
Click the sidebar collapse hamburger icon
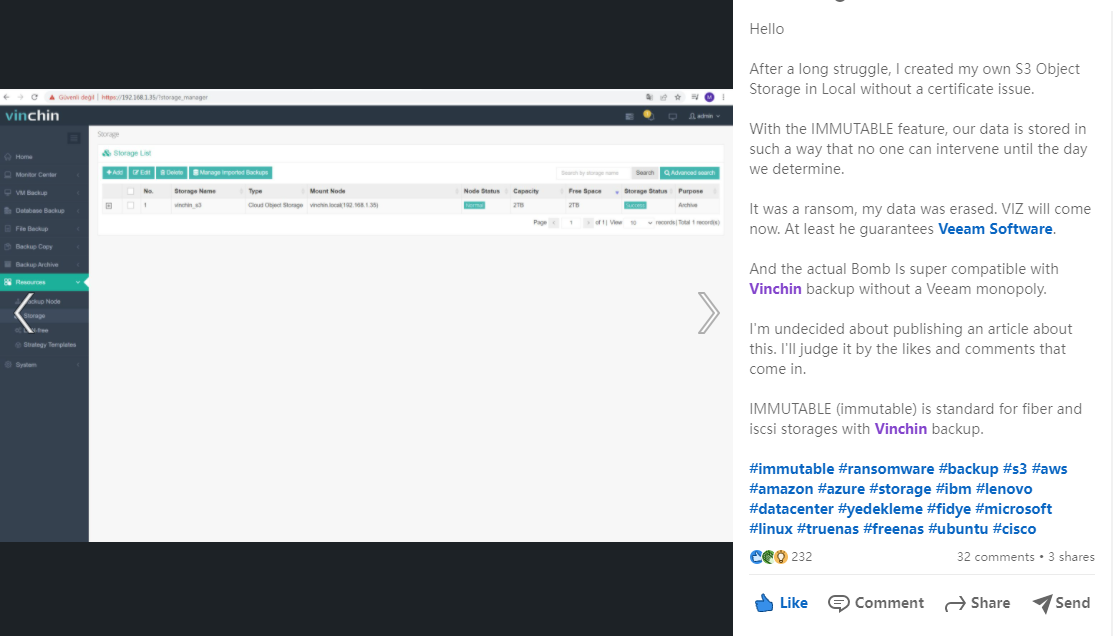click(74, 138)
